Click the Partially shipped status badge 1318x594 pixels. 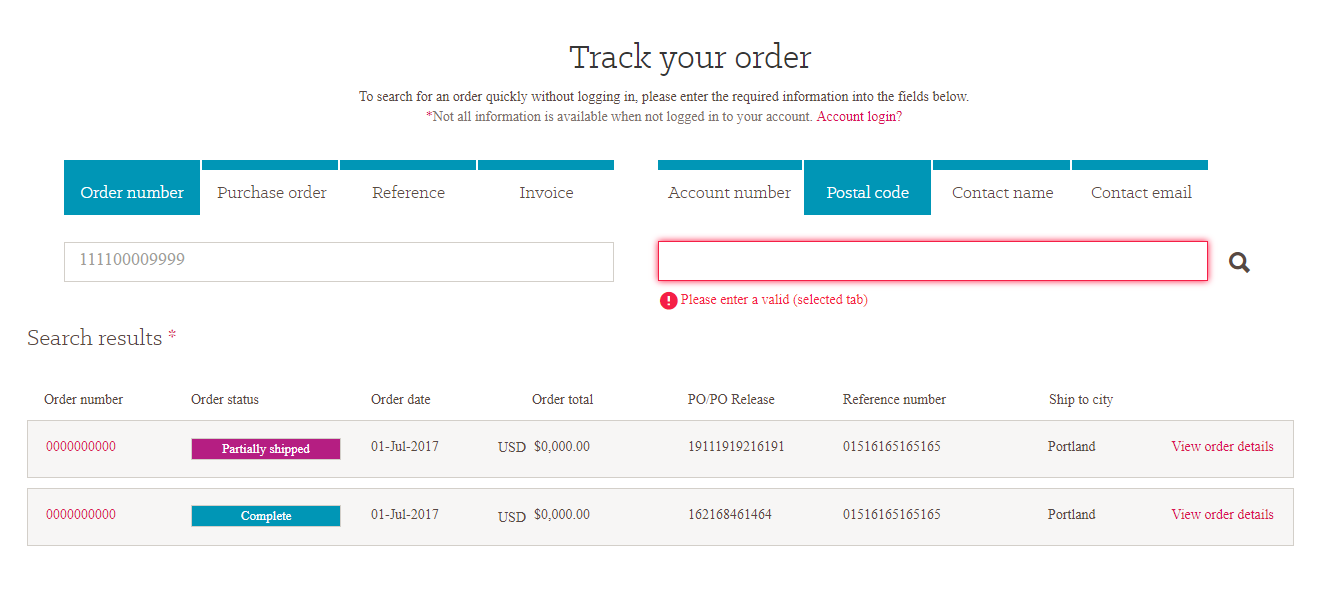(265, 449)
